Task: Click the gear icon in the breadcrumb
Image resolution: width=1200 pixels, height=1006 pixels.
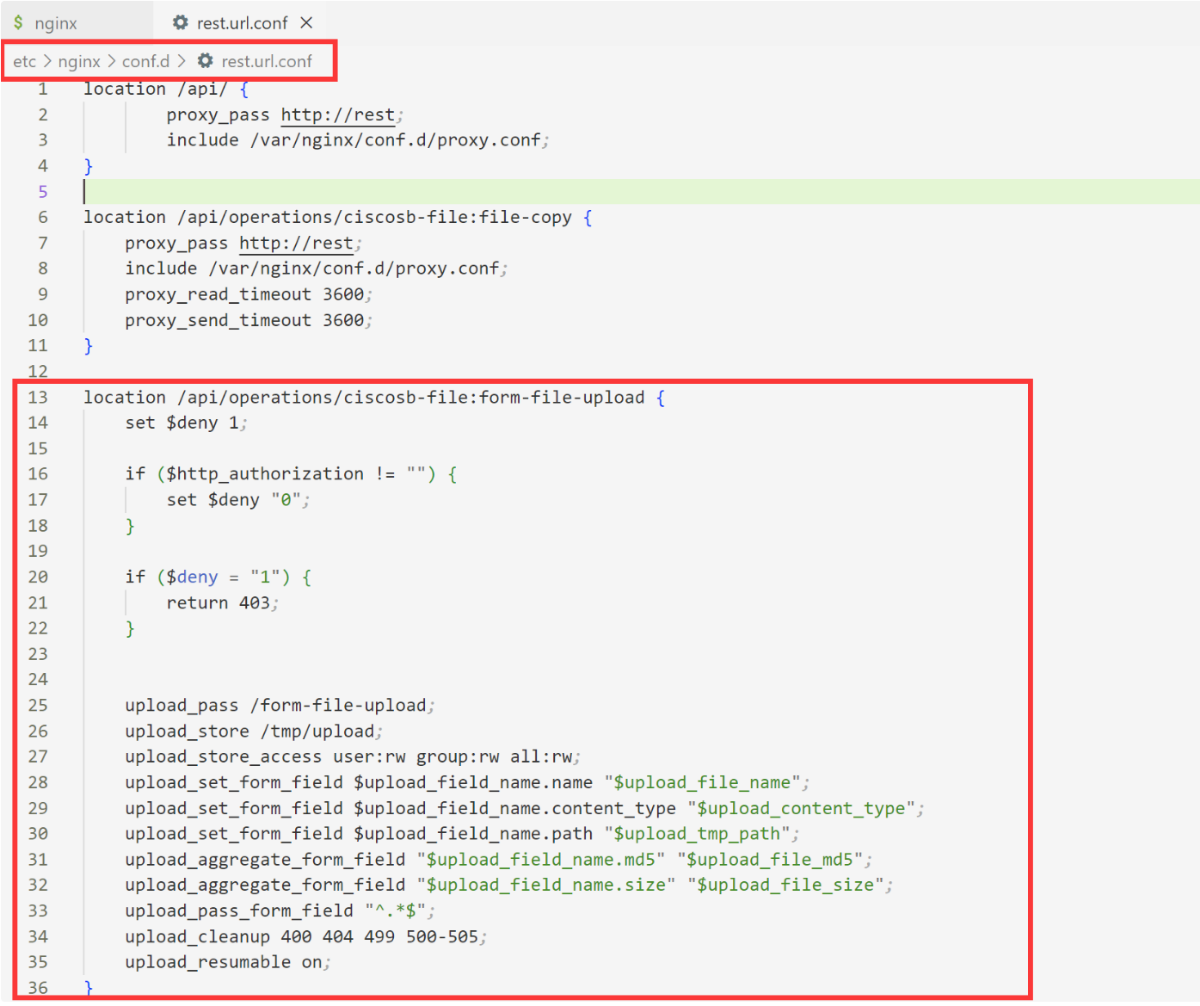Action: coord(205,61)
